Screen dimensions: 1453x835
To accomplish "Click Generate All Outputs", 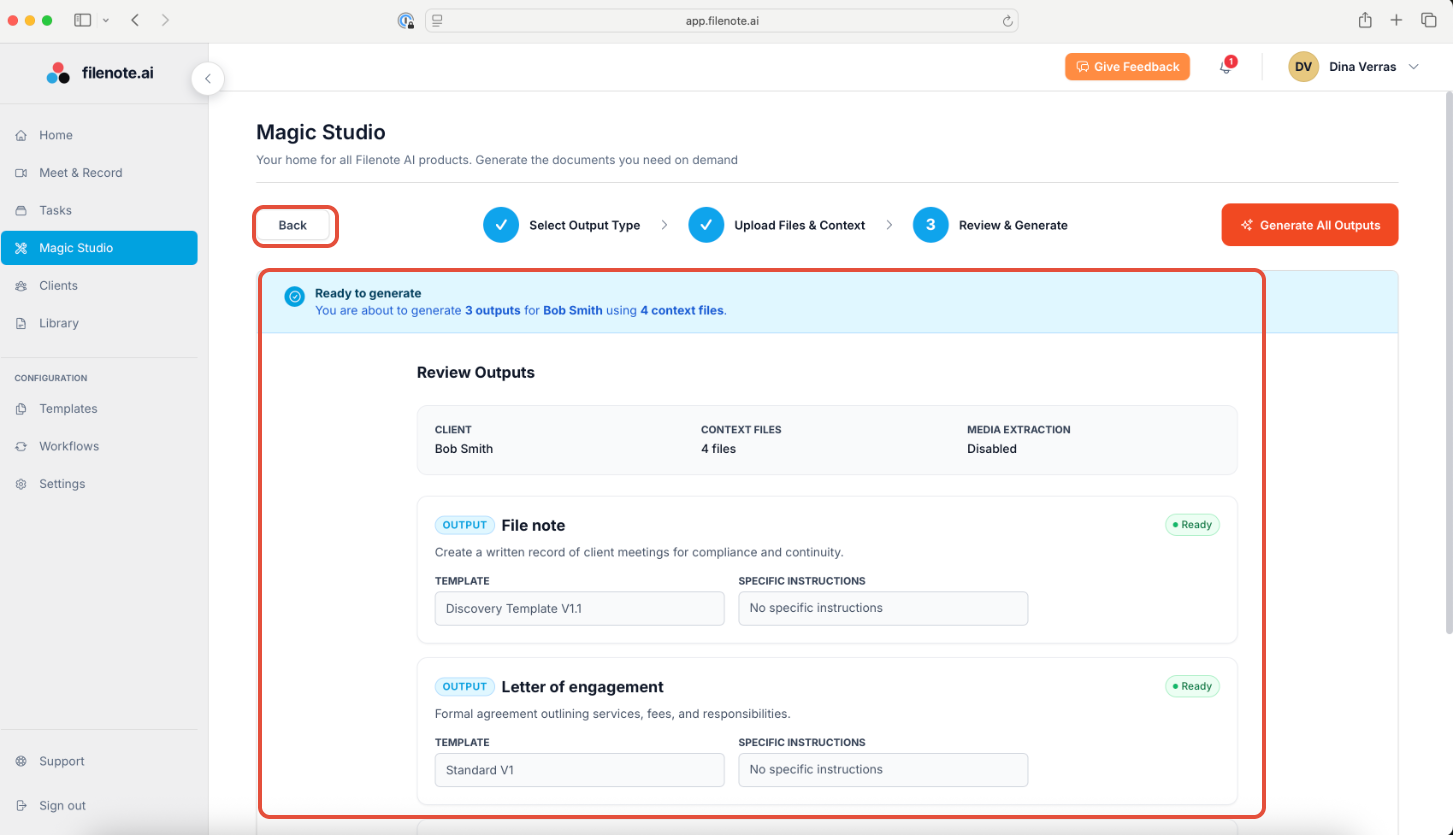I will tap(1310, 225).
